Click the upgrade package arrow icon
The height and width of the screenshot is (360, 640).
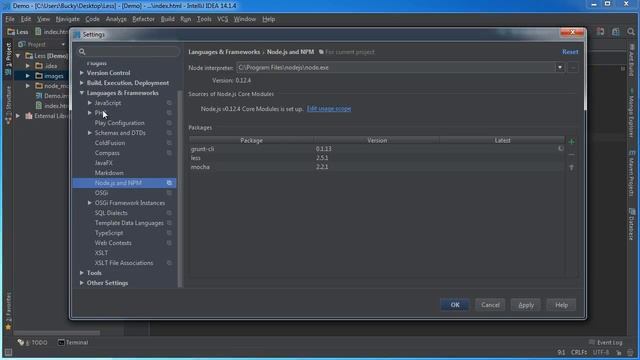[571, 168]
